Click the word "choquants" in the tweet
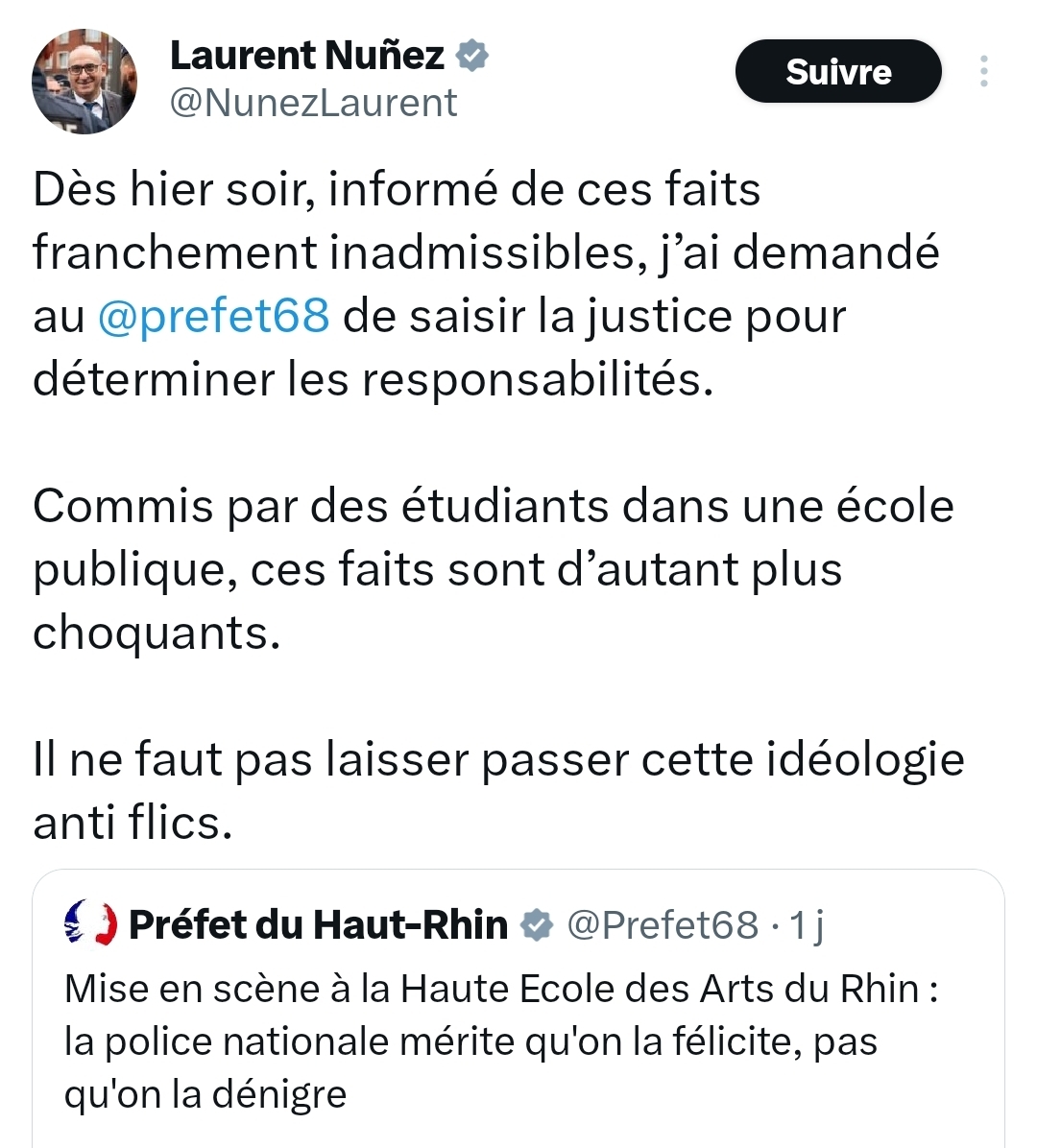 [156, 633]
